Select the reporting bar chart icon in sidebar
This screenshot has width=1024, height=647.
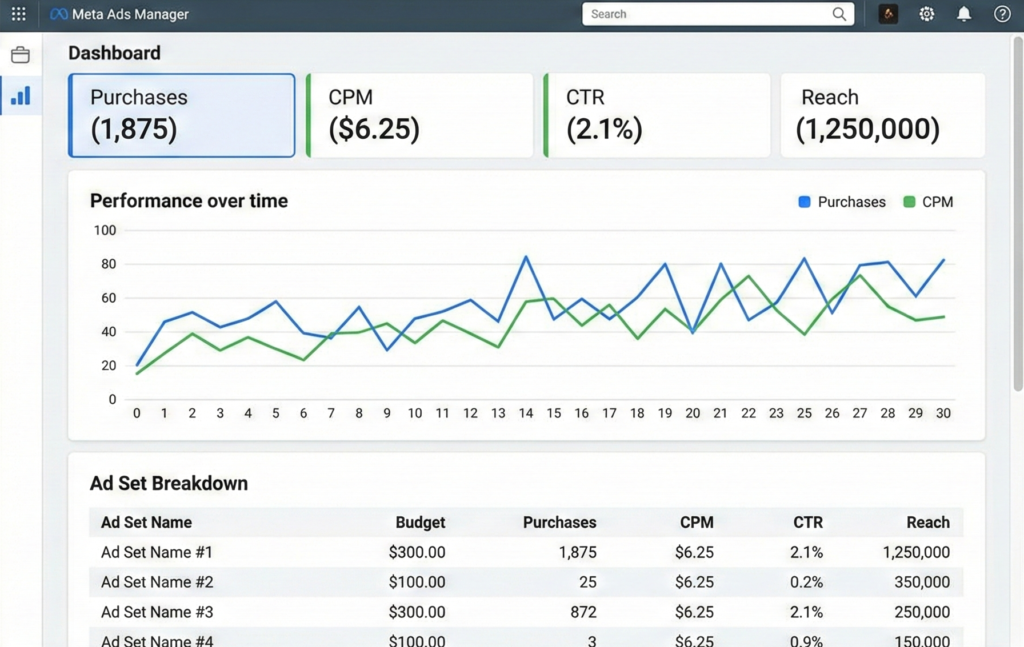point(20,95)
